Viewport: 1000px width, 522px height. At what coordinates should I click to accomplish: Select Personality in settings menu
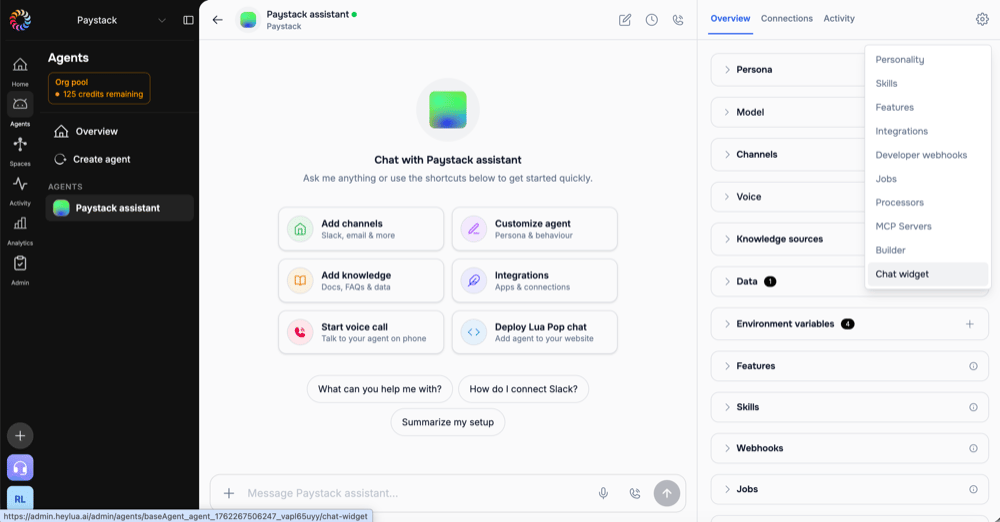[x=927, y=59]
